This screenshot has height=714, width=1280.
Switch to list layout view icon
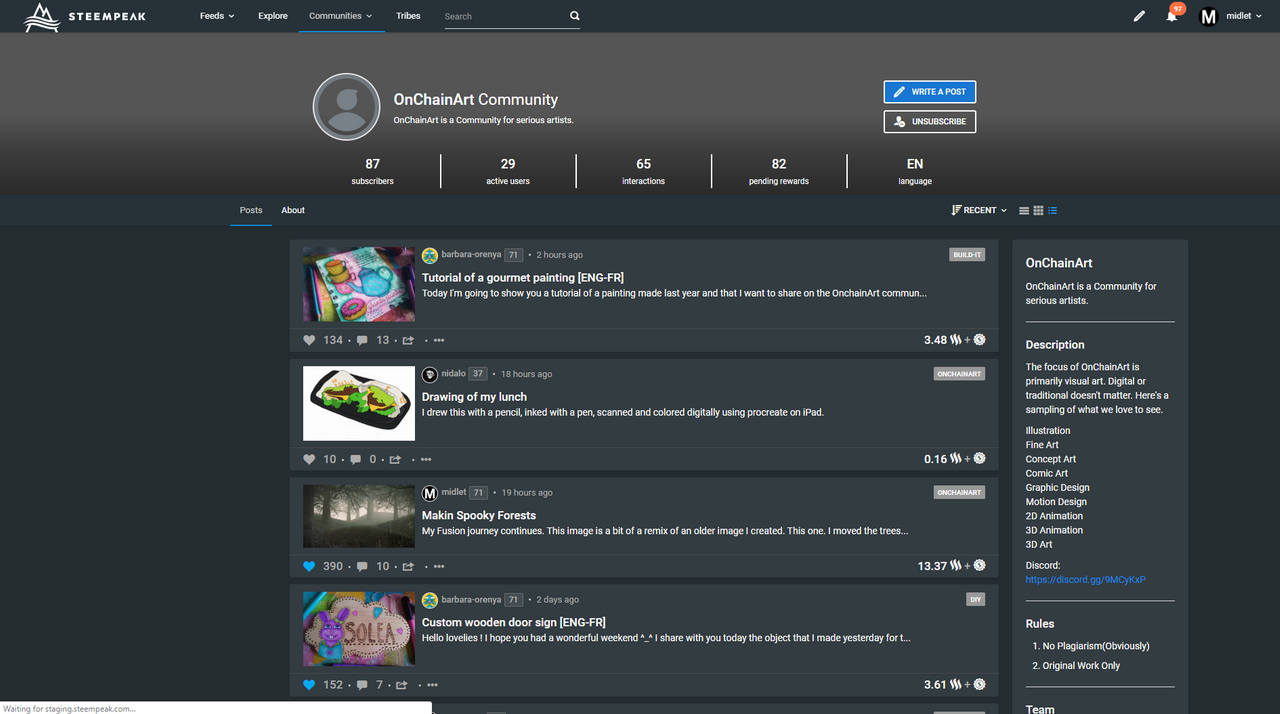click(x=1024, y=210)
